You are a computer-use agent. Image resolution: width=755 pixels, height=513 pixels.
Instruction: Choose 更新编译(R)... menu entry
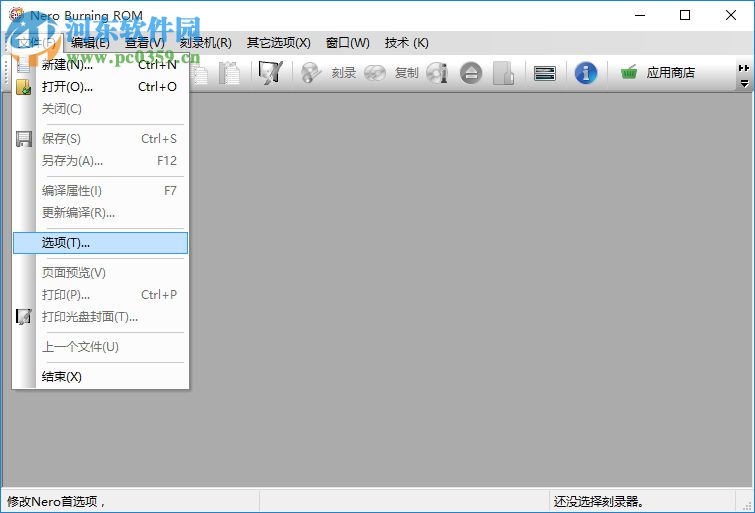pos(101,212)
